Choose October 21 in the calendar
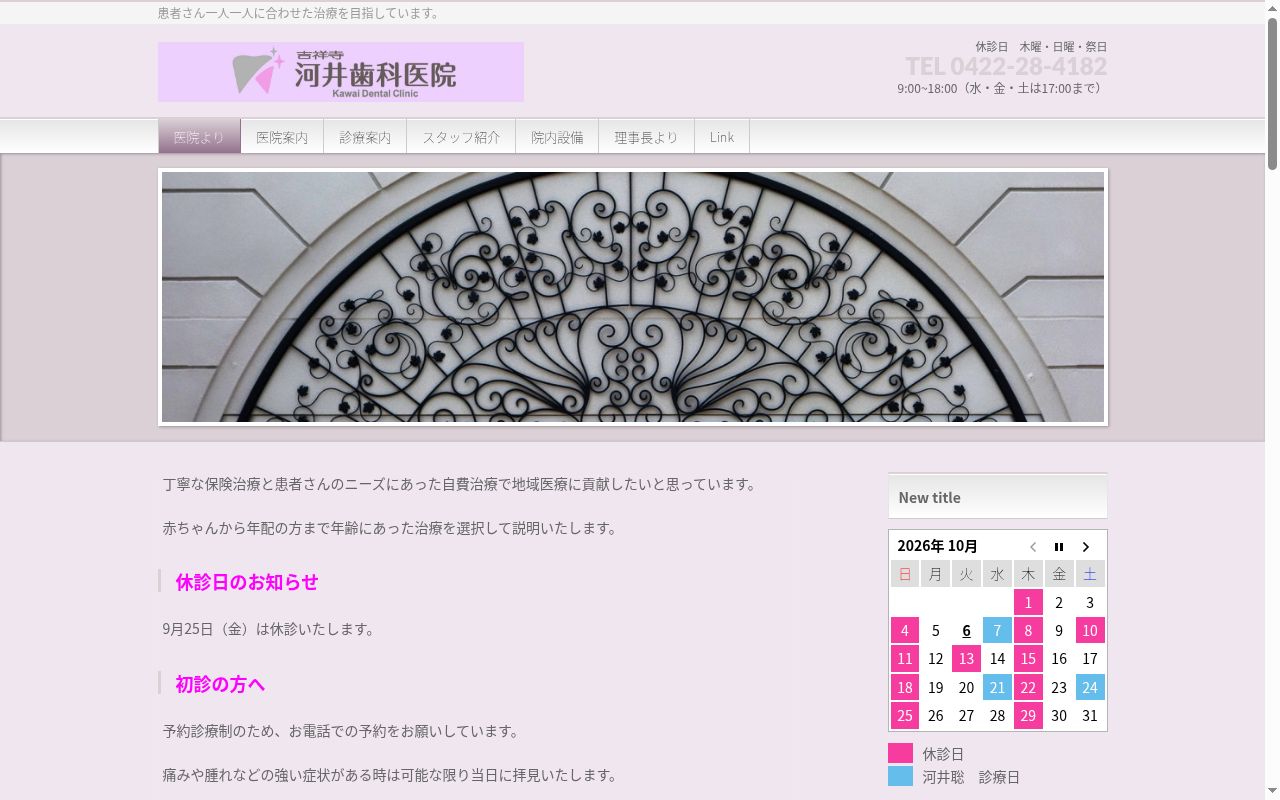Screen dimensions: 1280x800 pos(997,688)
